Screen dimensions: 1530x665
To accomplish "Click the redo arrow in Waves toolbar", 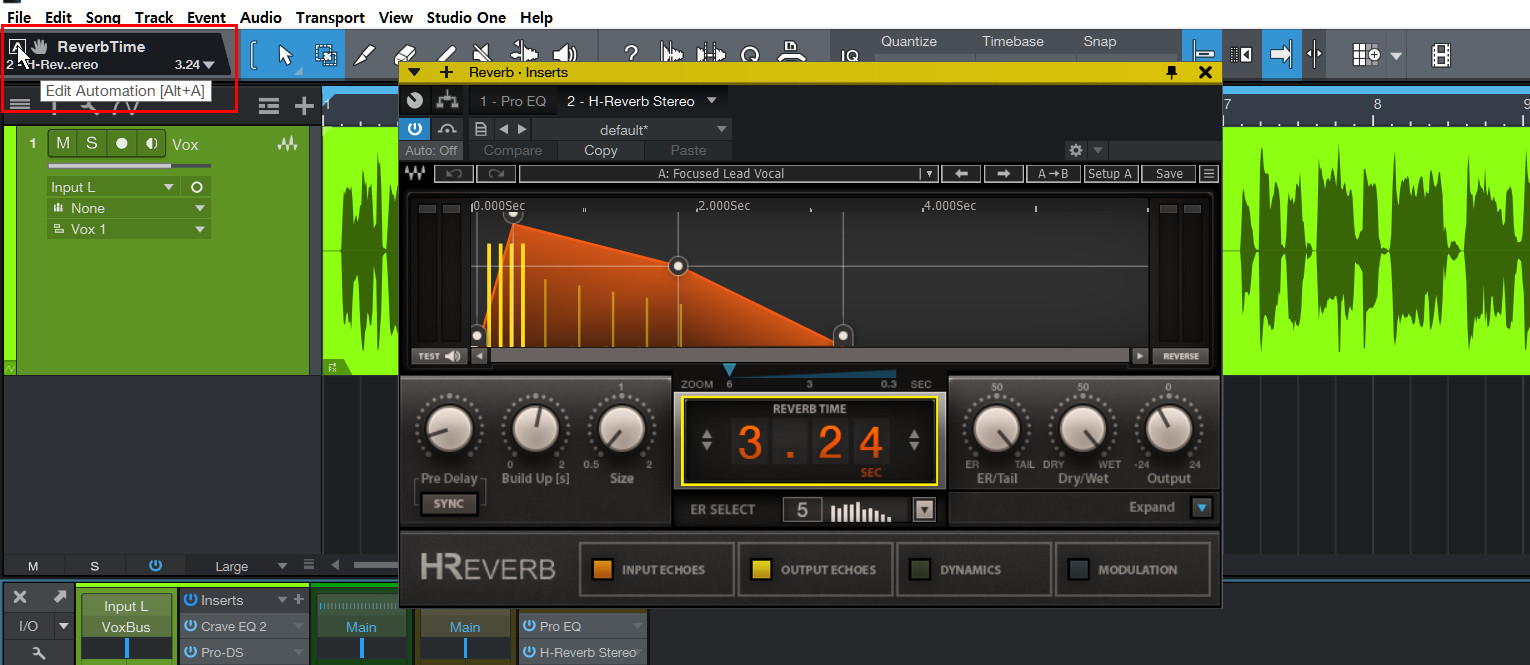I will pyautogui.click(x=496, y=173).
